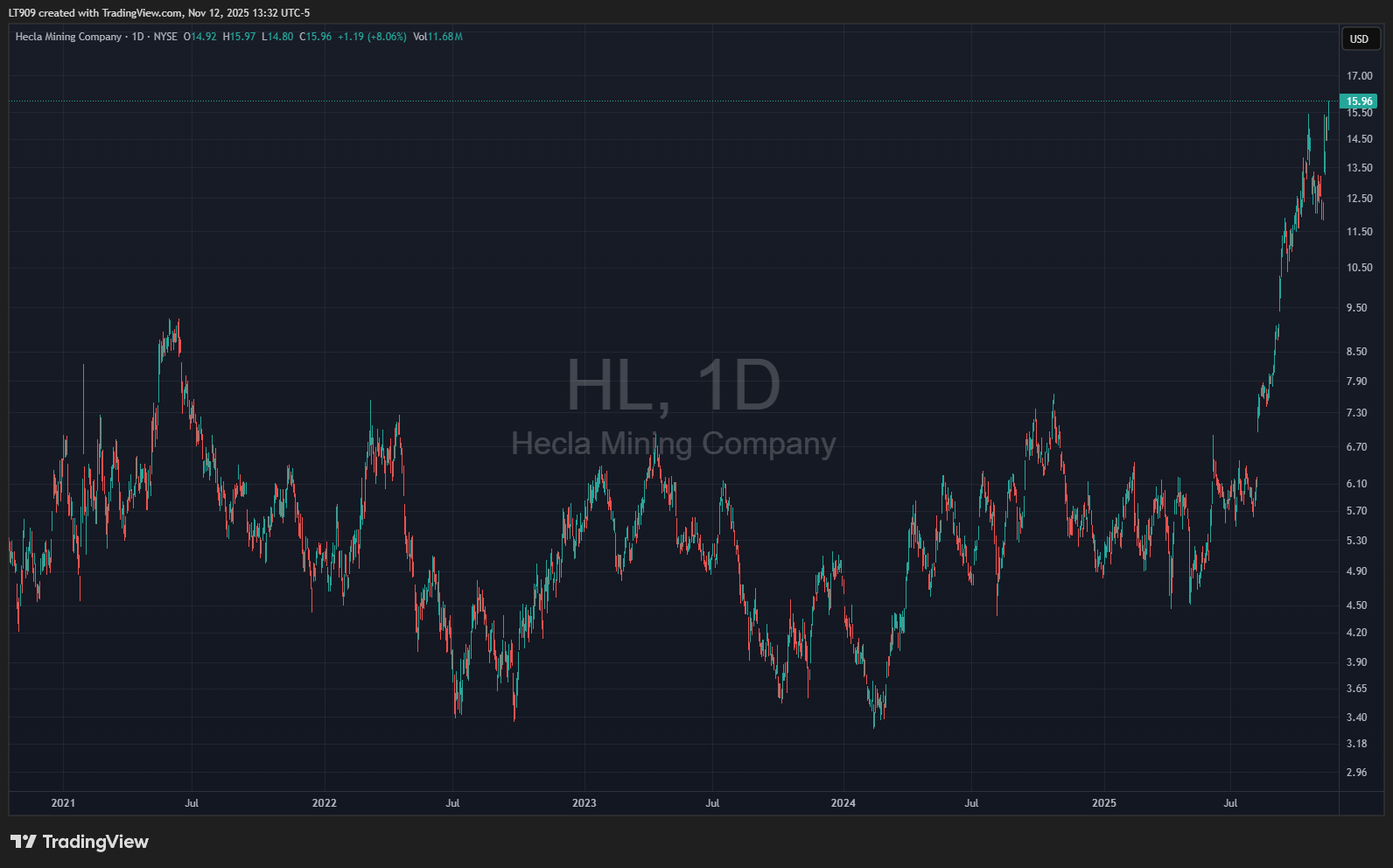Click the low value L14.80
The height and width of the screenshot is (868, 1393).
click(x=277, y=37)
